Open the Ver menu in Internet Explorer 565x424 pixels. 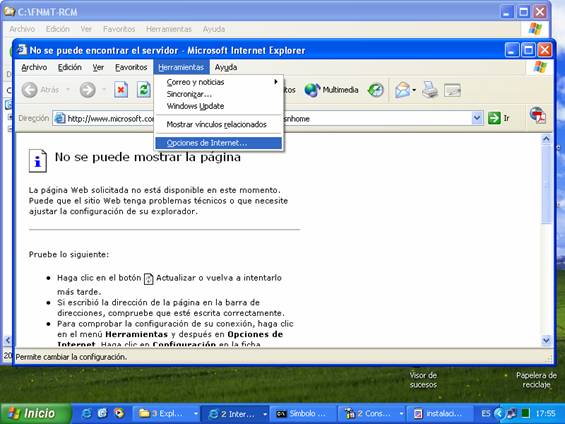(98, 67)
